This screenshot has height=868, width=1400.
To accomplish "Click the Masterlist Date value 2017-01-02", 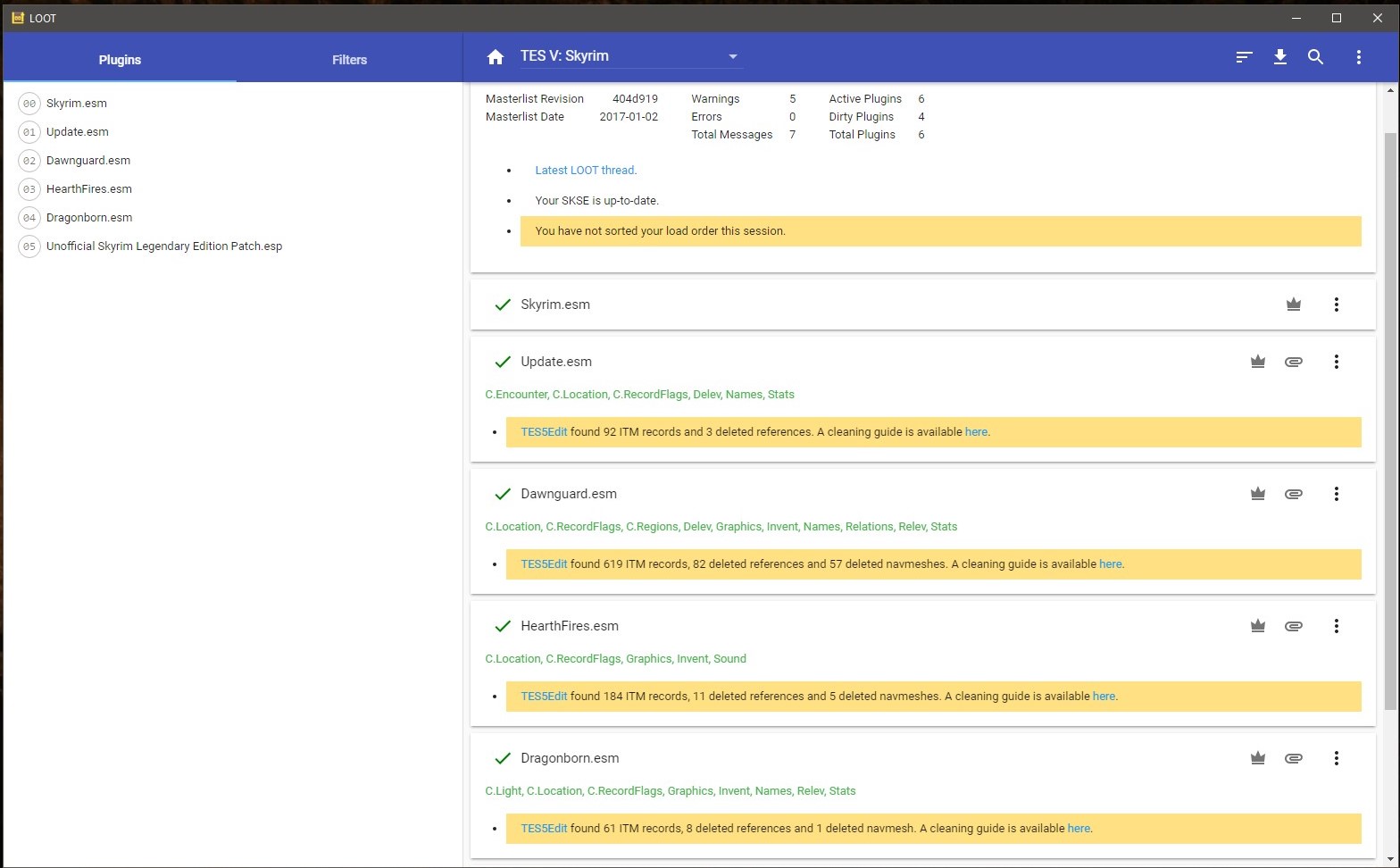I will coord(629,117).
